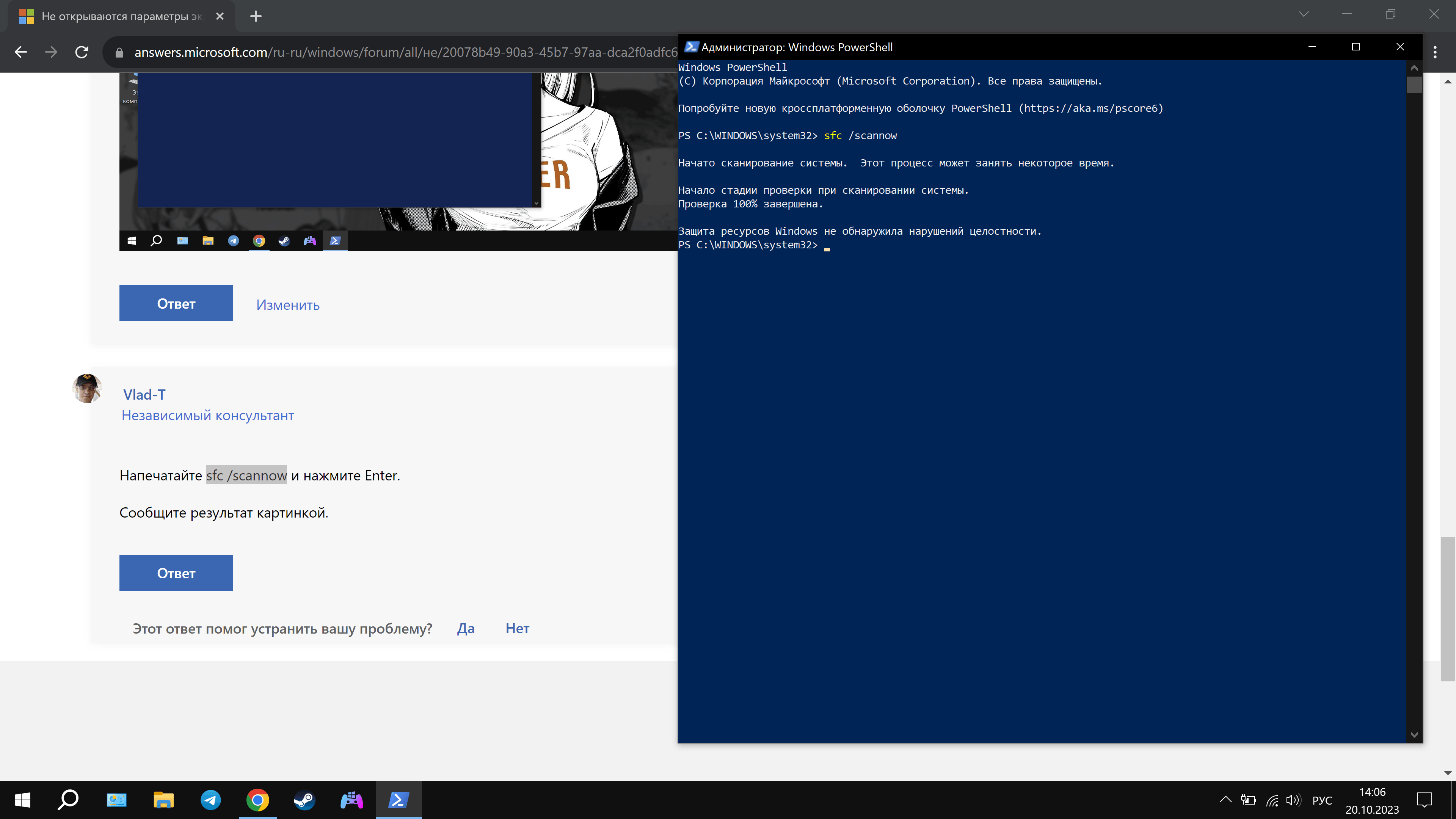Go back using the browser back arrow

click(x=21, y=52)
